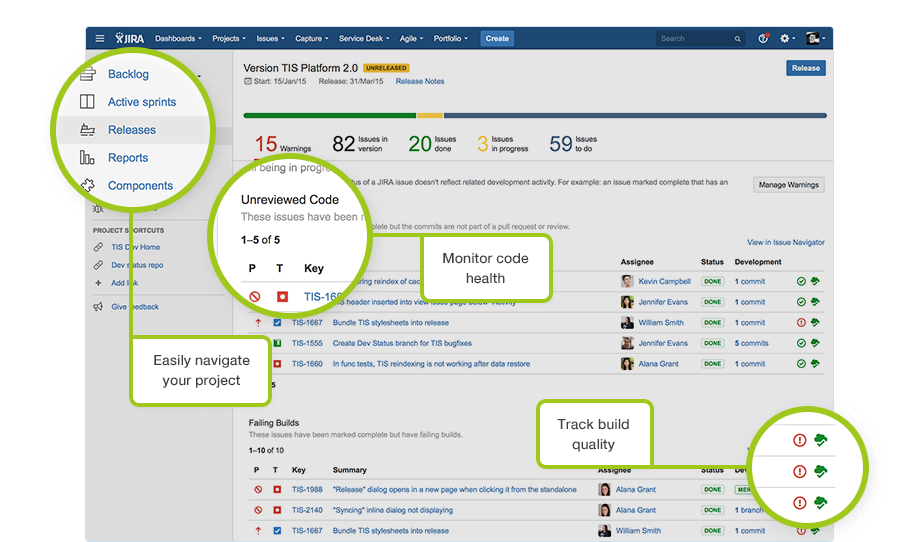This screenshot has height=542, width=920.
Task: Expand the Service Desk dropdown
Action: coord(364,39)
